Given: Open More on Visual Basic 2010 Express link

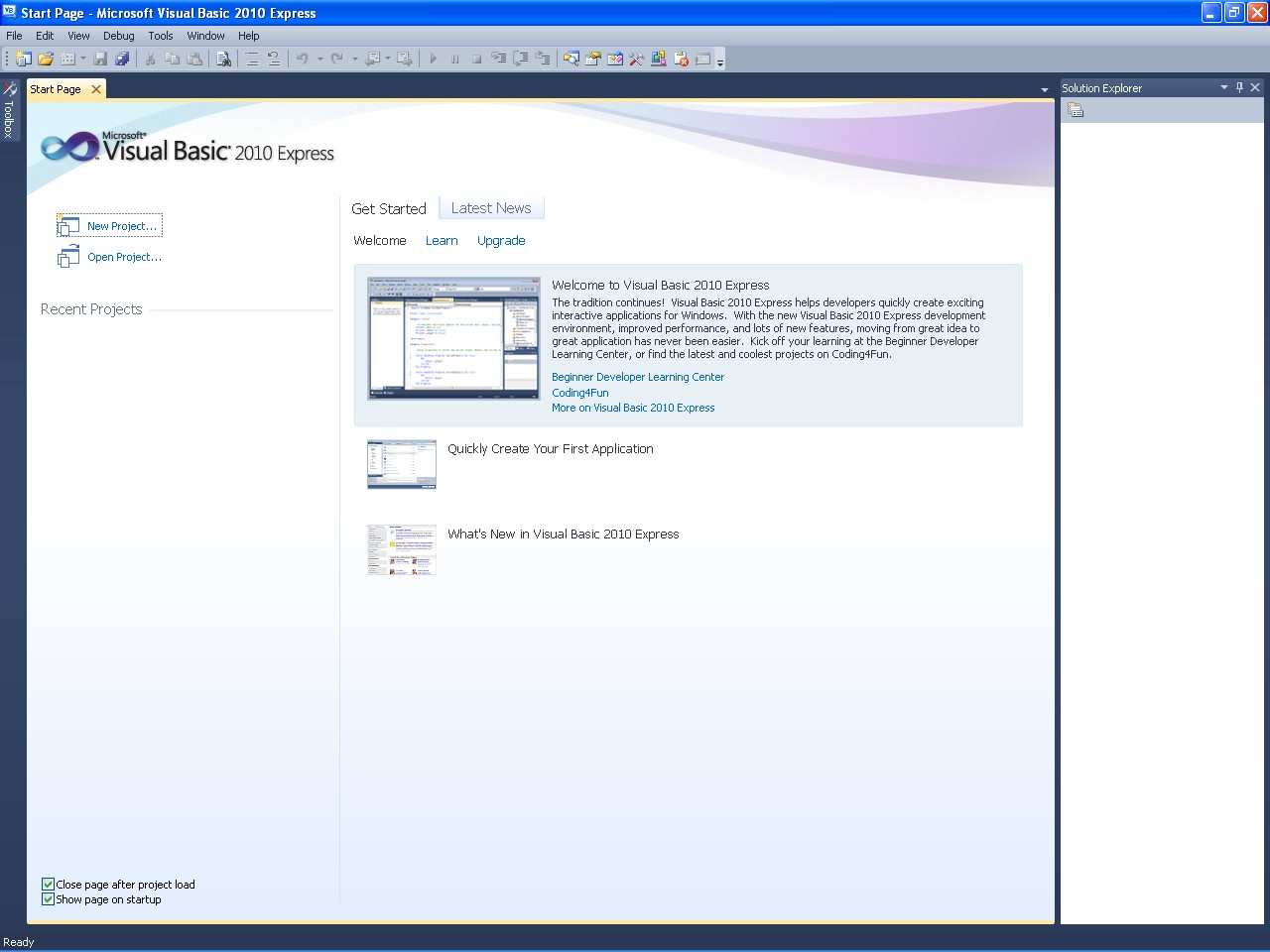Looking at the screenshot, I should coord(633,408).
